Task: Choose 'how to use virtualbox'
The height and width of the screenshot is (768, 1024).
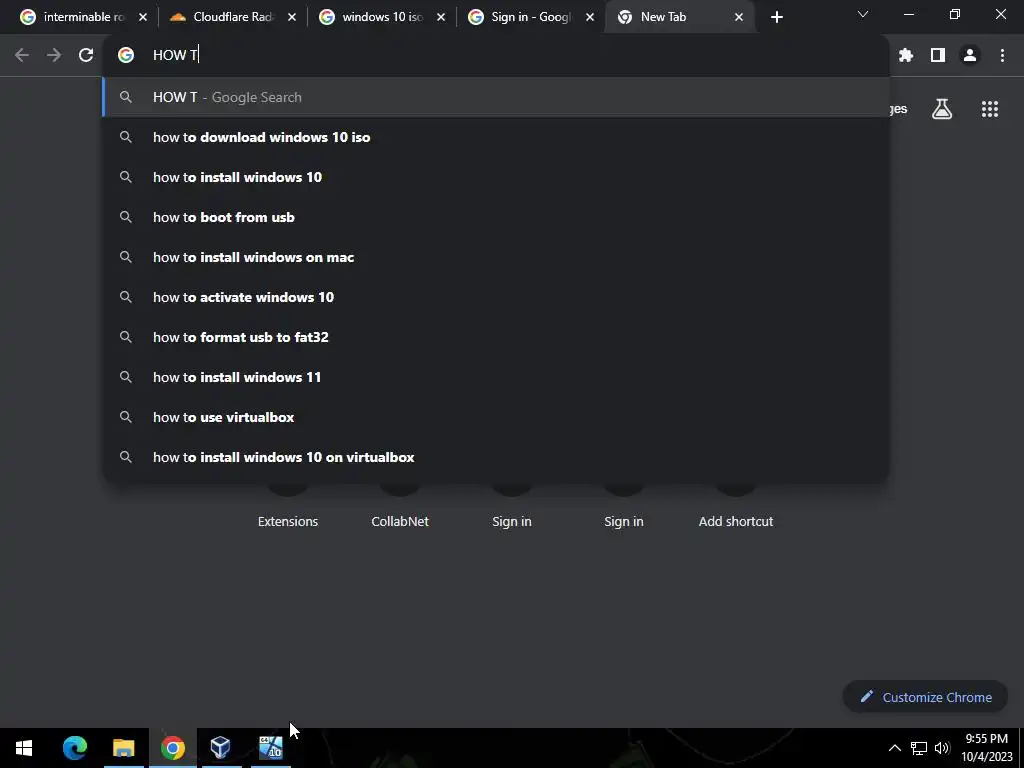Action: (x=496, y=417)
